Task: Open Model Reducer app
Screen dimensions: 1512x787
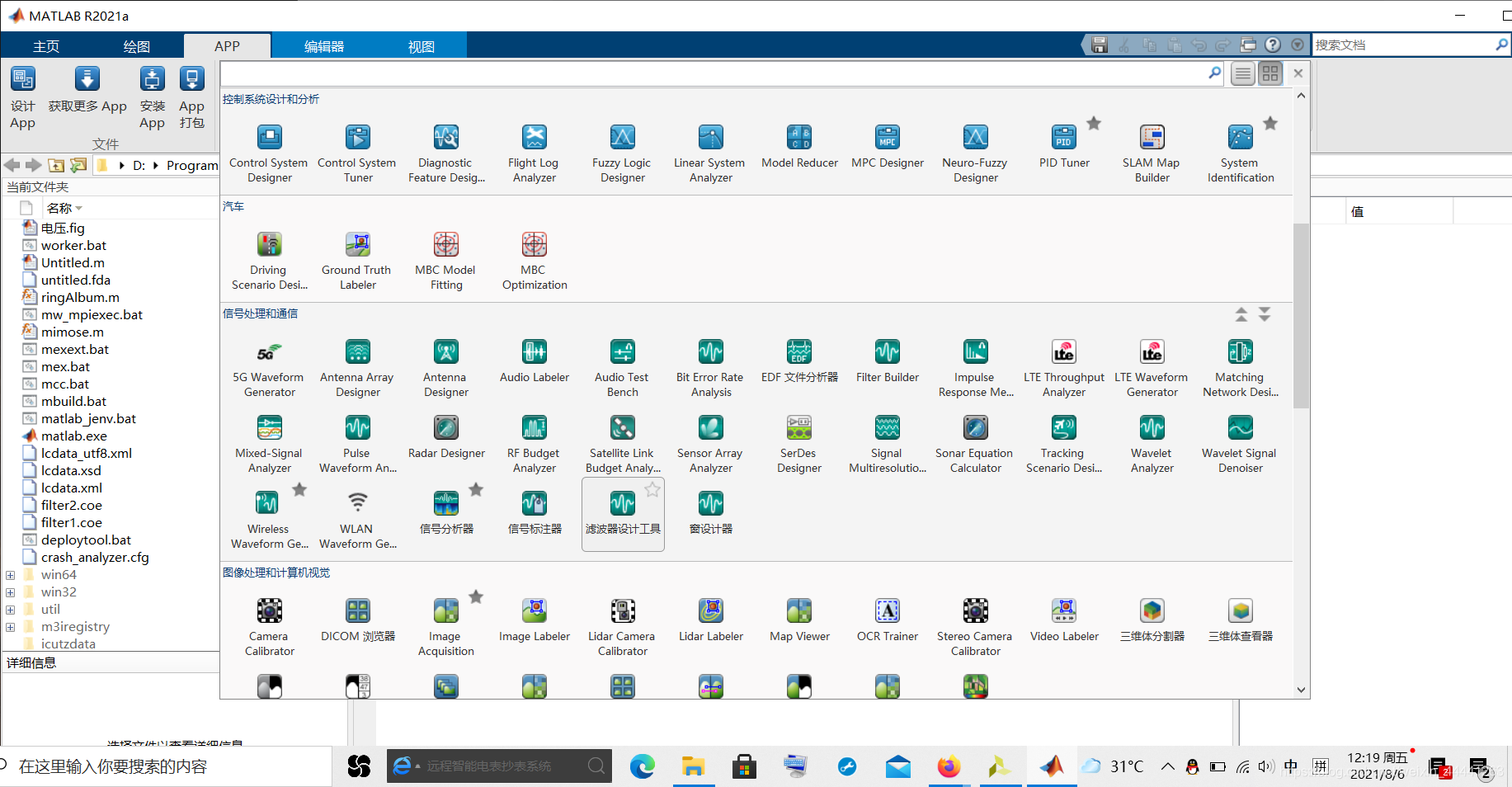Action: (x=798, y=147)
